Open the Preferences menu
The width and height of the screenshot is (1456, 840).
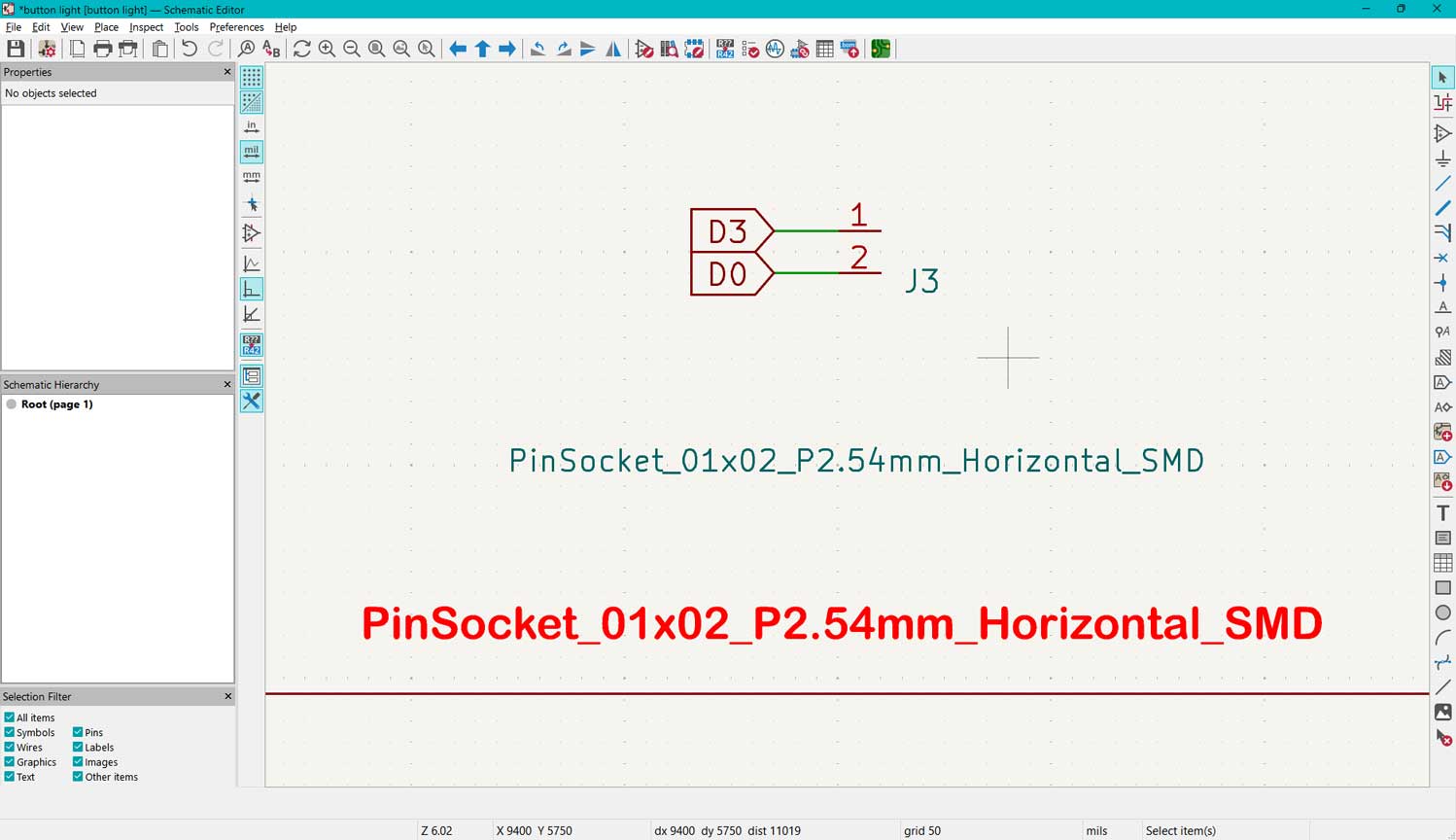[x=236, y=27]
